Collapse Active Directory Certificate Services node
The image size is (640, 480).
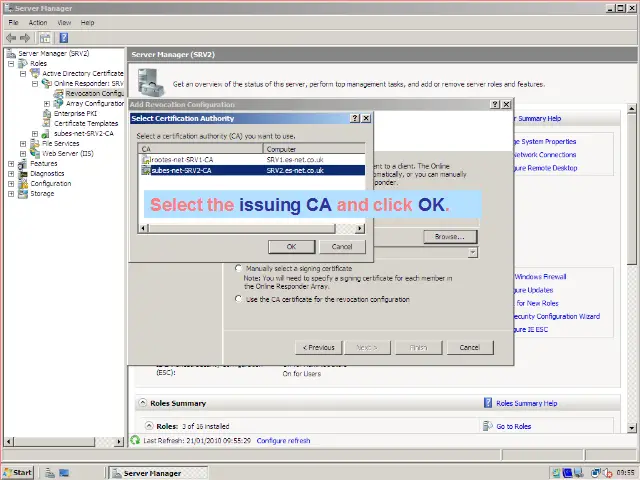point(23,73)
